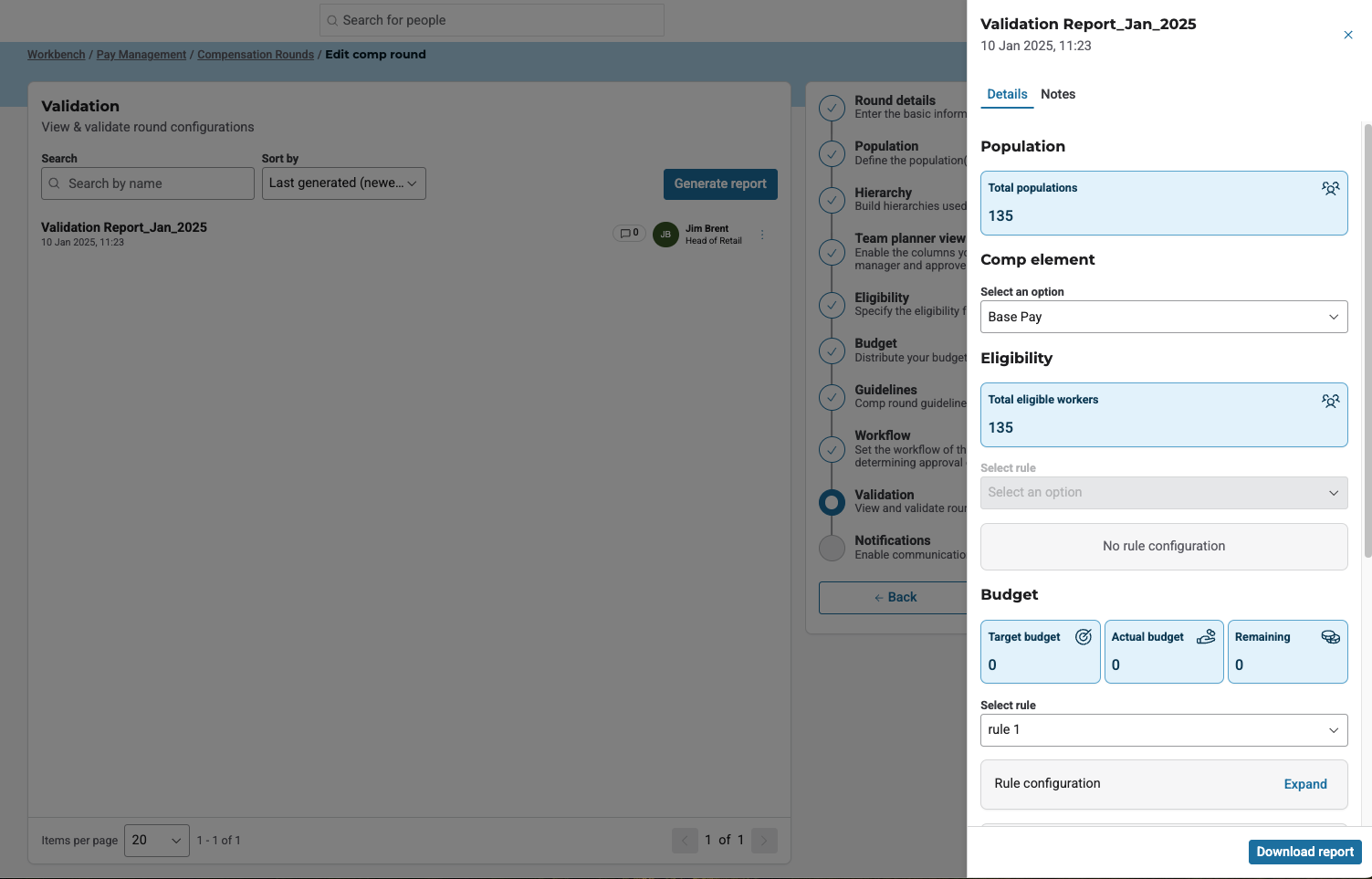
Task: Click the Remaining budget coins icon
Action: tap(1330, 637)
